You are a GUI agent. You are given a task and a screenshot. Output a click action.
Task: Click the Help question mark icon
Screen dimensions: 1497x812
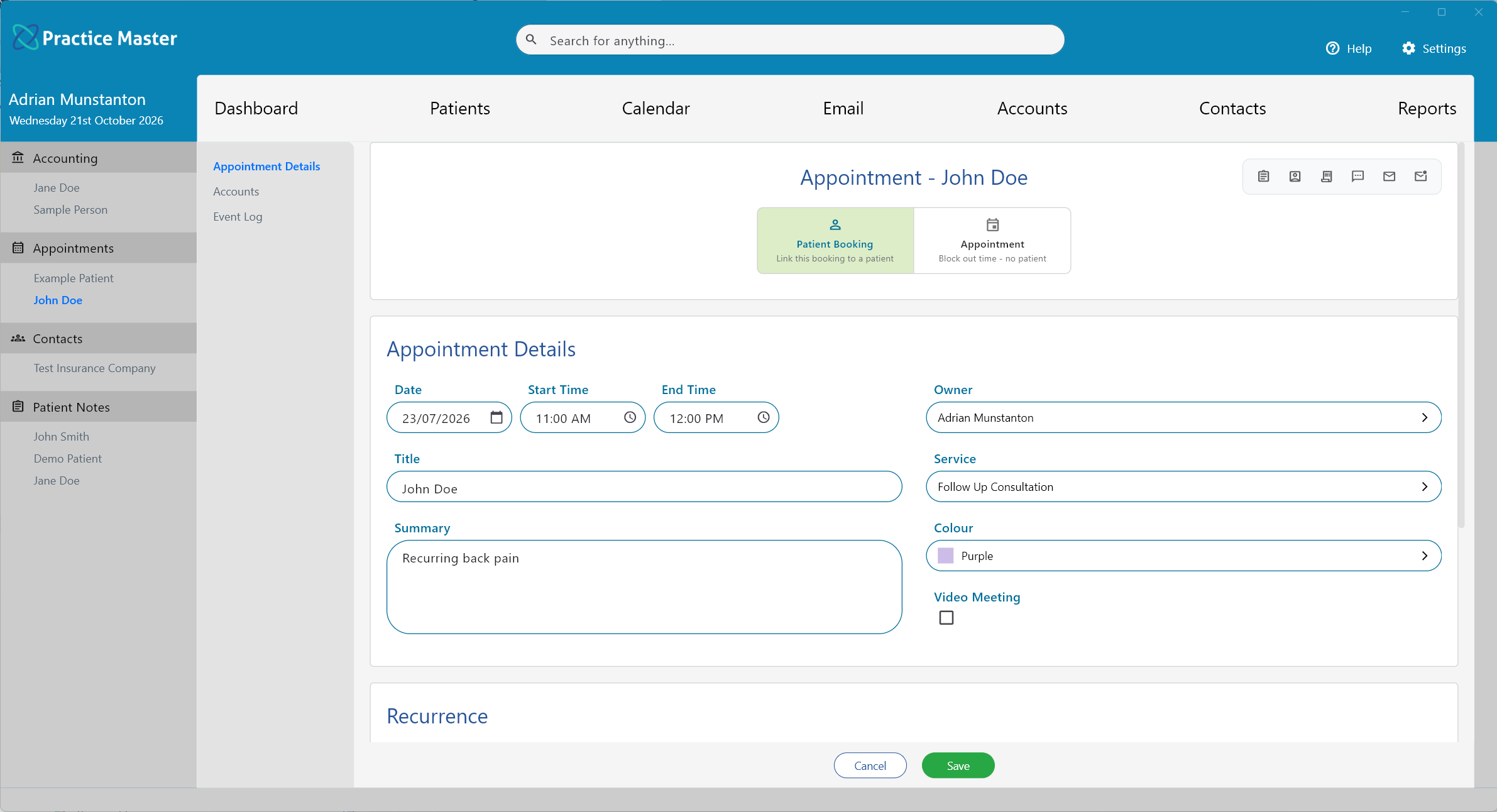click(x=1332, y=48)
